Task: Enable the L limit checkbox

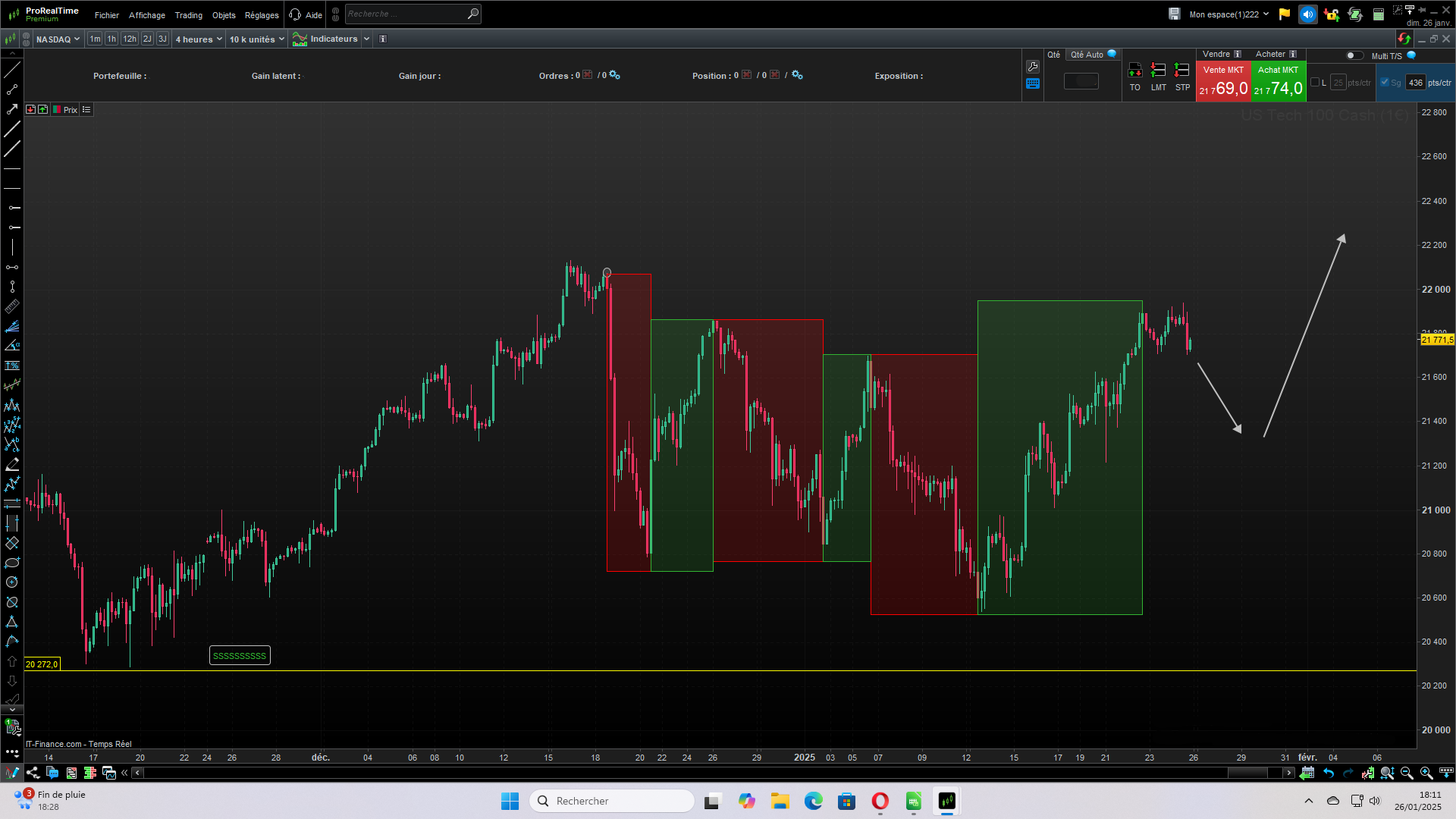Action: [1315, 83]
